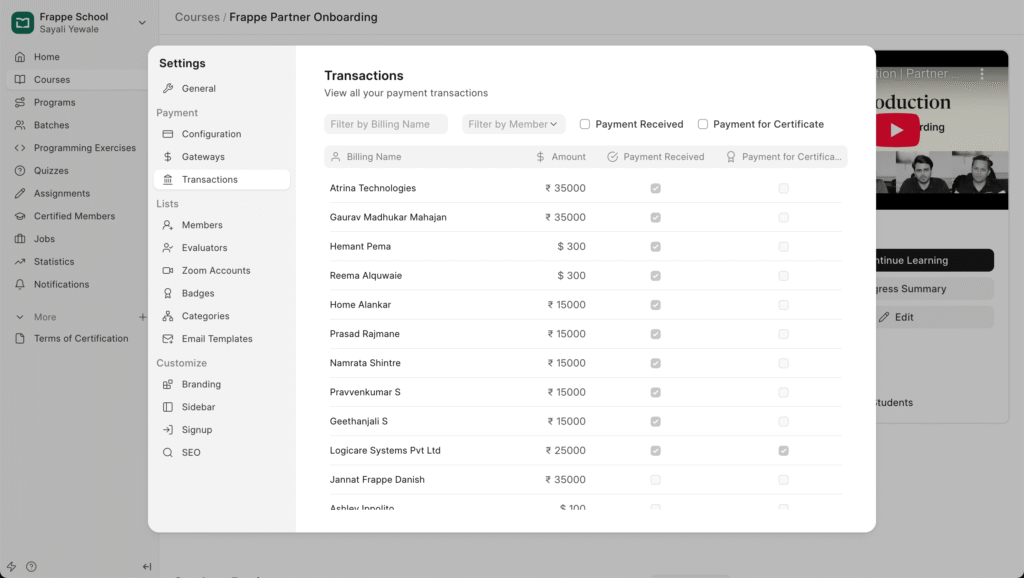The width and height of the screenshot is (1024, 578).
Task: Collapse the More section in sidebar
Action: tap(20, 317)
